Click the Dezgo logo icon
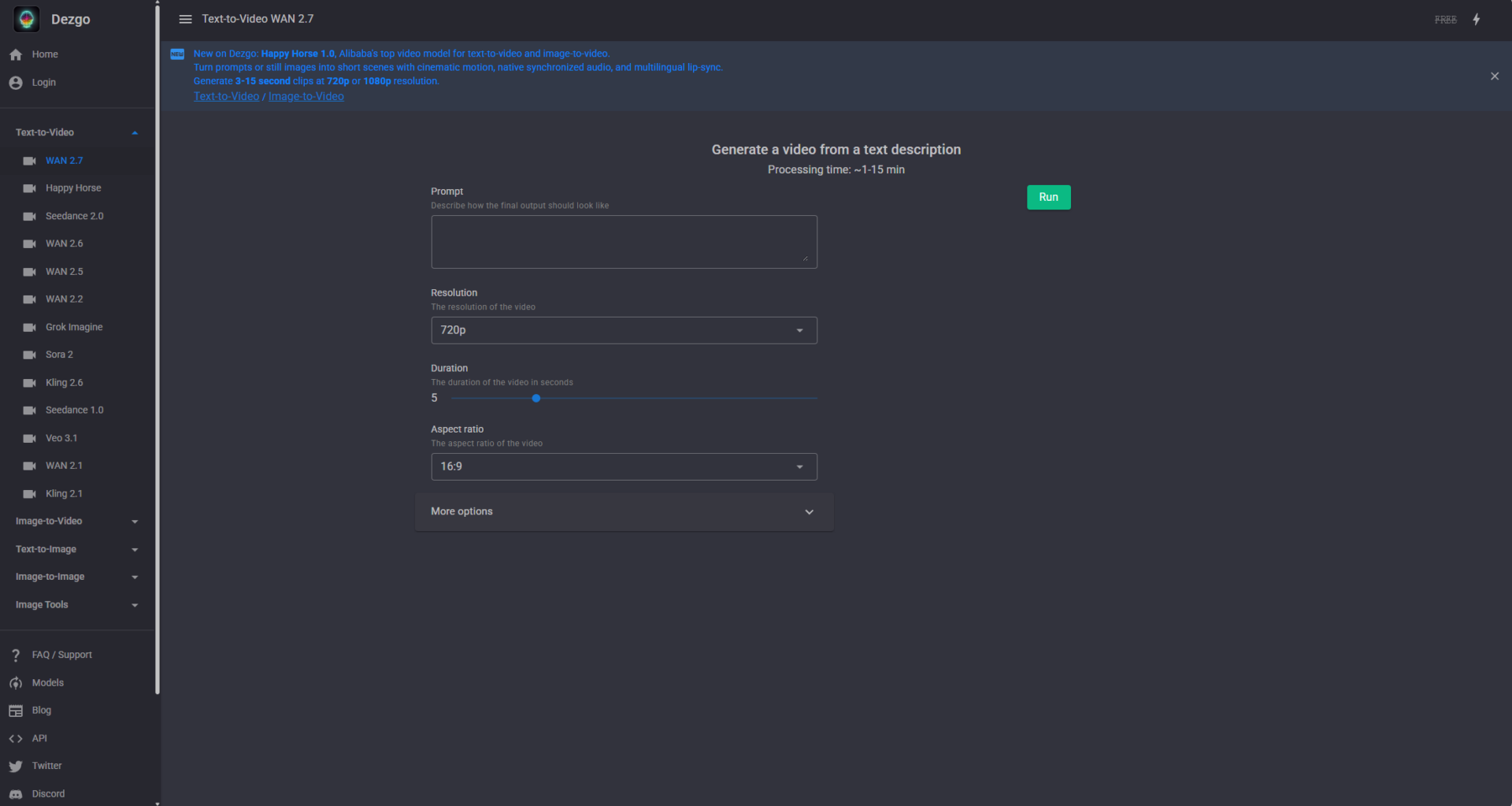Image resolution: width=1512 pixels, height=806 pixels. point(27,19)
